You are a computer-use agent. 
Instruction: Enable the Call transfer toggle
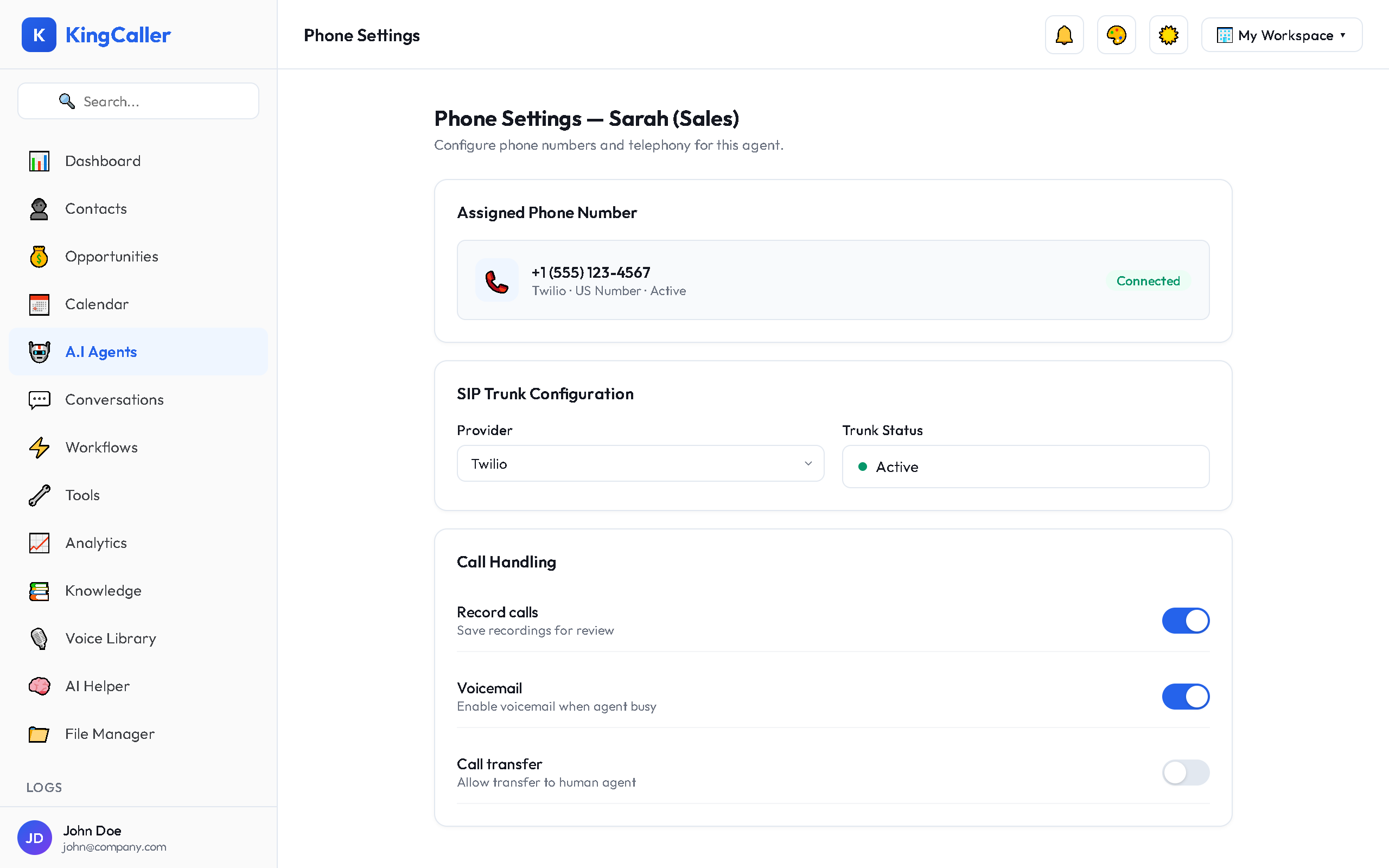(1186, 773)
